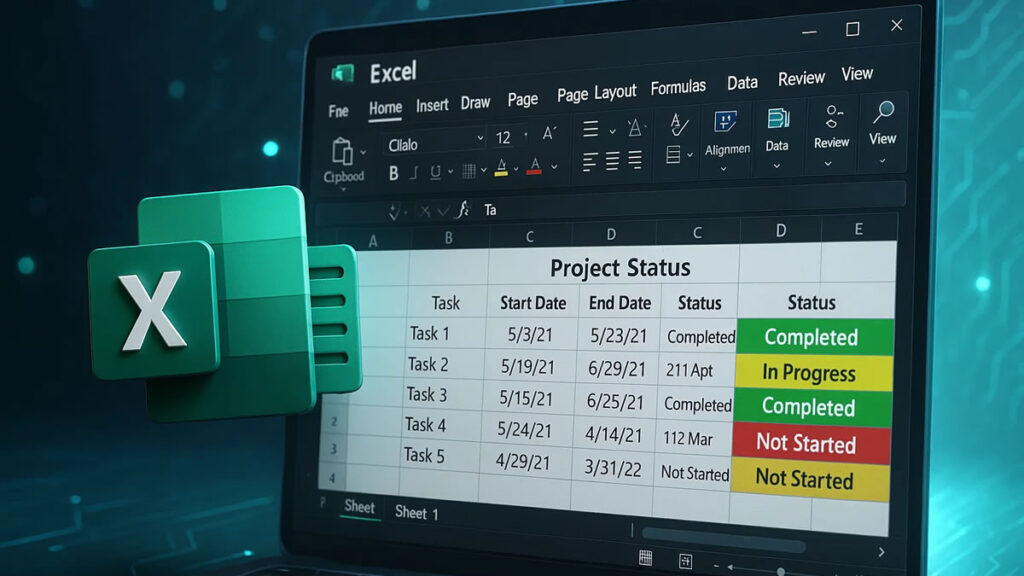This screenshot has width=1024, height=576.
Task: Open the Review ribbon tab
Action: click(800, 78)
